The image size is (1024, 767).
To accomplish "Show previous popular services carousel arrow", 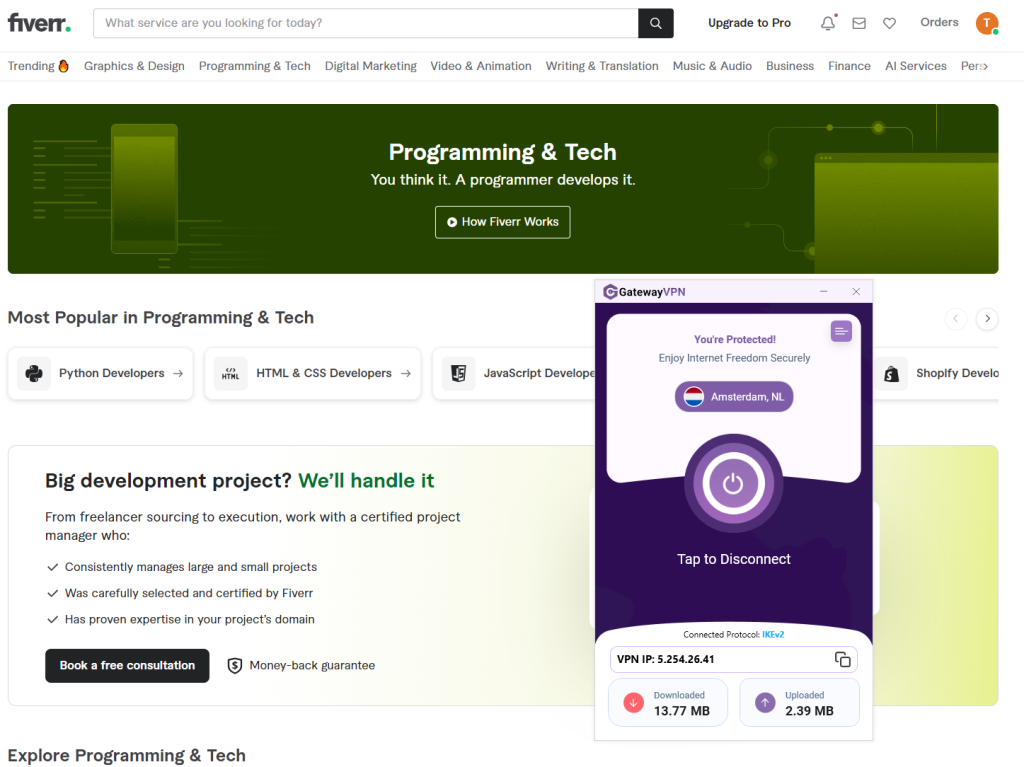I will 956,318.
